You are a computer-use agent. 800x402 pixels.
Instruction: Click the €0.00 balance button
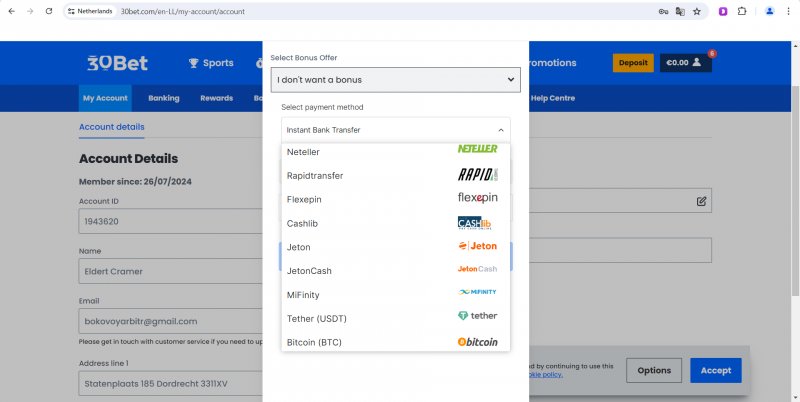pos(686,63)
